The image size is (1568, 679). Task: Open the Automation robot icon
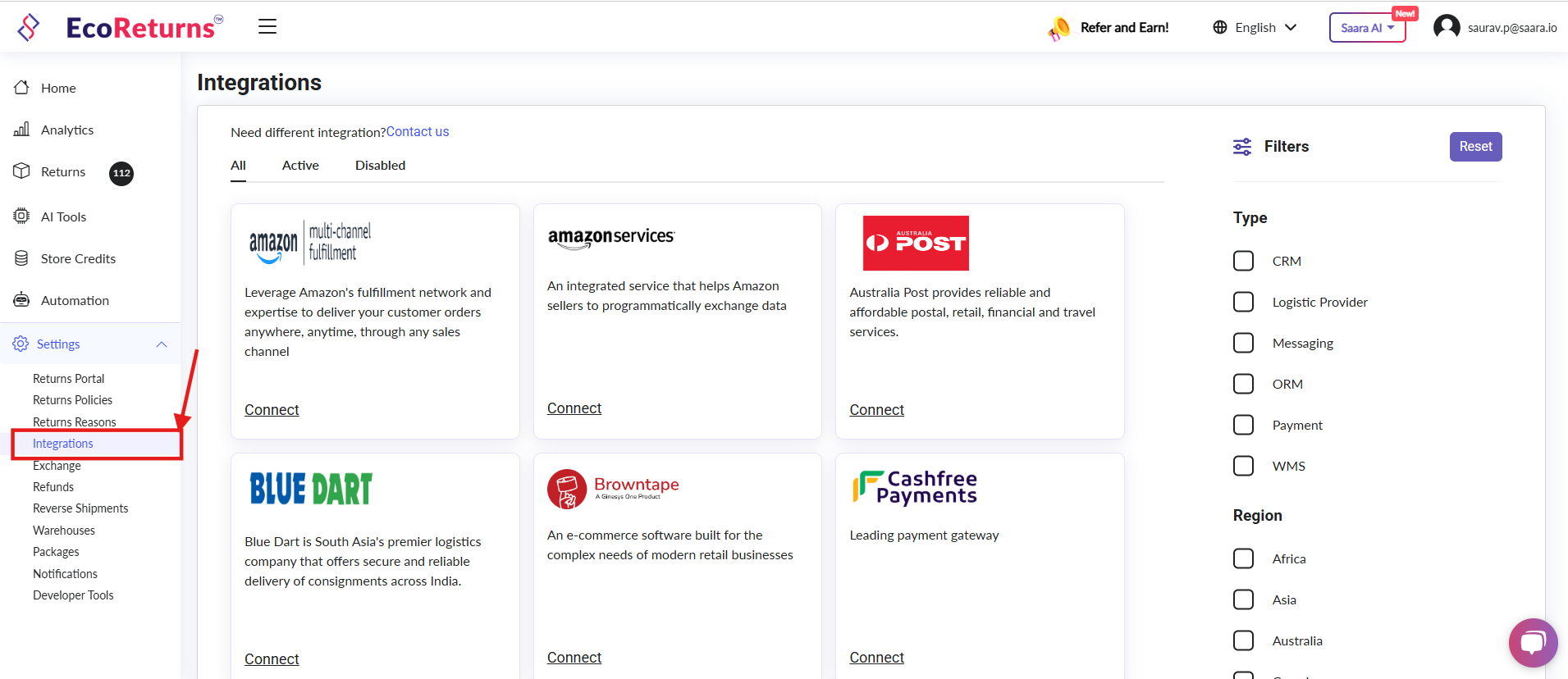tap(22, 300)
